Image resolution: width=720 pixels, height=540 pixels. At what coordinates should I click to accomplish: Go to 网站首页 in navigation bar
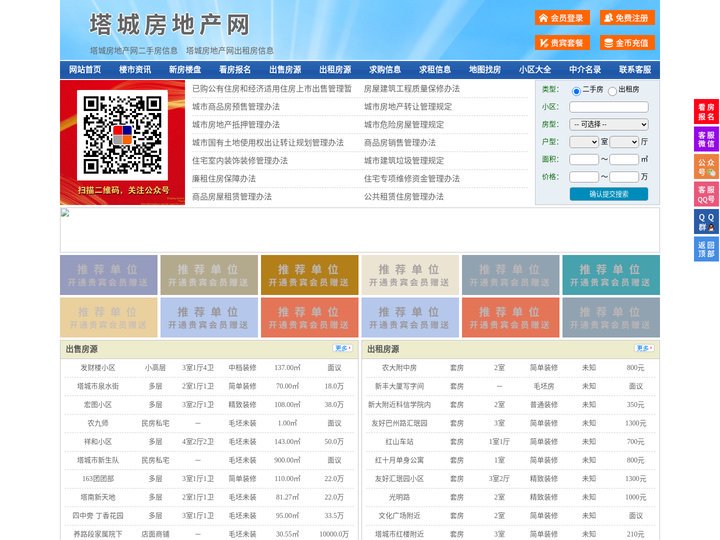coord(85,70)
